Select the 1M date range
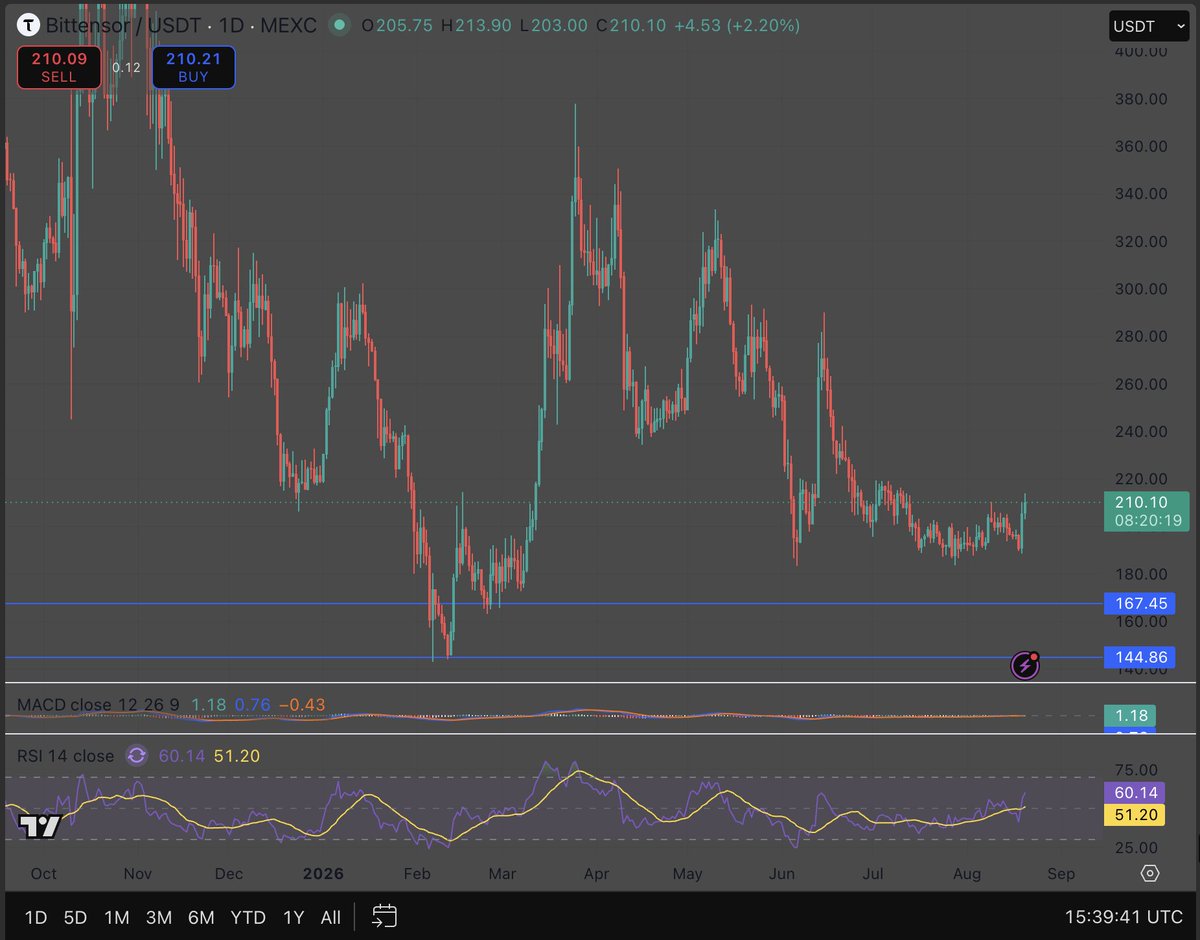 pos(117,917)
